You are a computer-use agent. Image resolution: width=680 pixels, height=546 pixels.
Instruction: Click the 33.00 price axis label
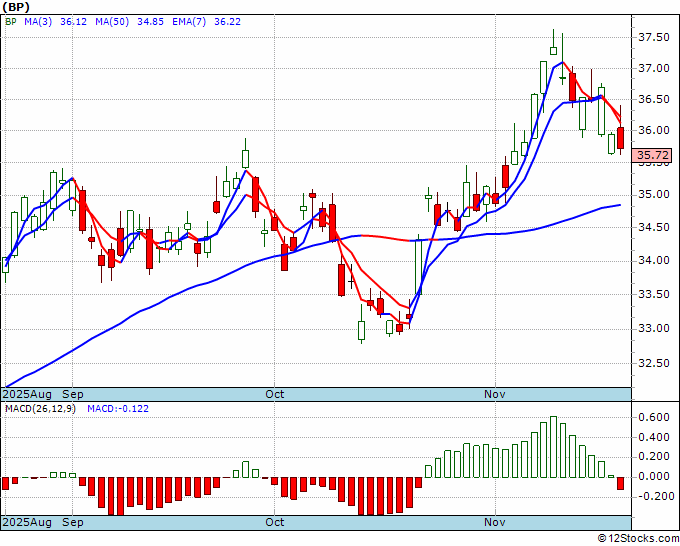click(654, 329)
